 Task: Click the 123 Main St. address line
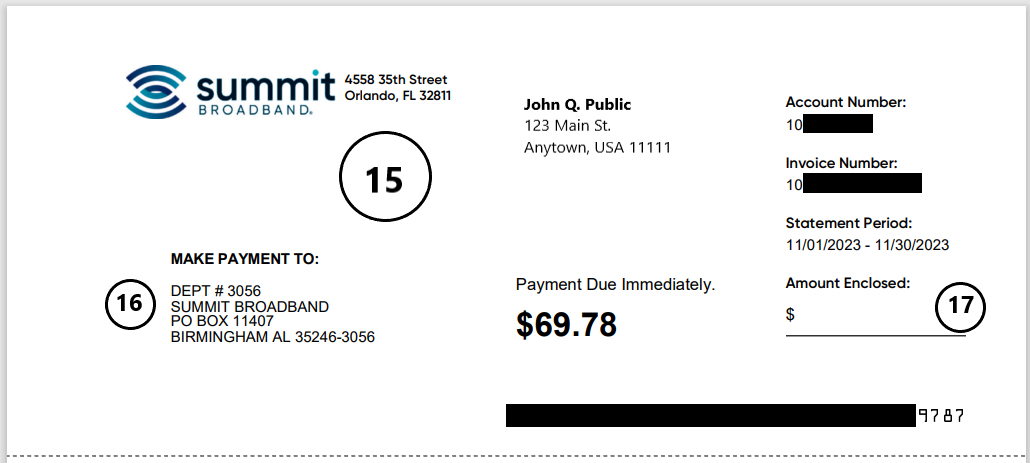(x=567, y=126)
